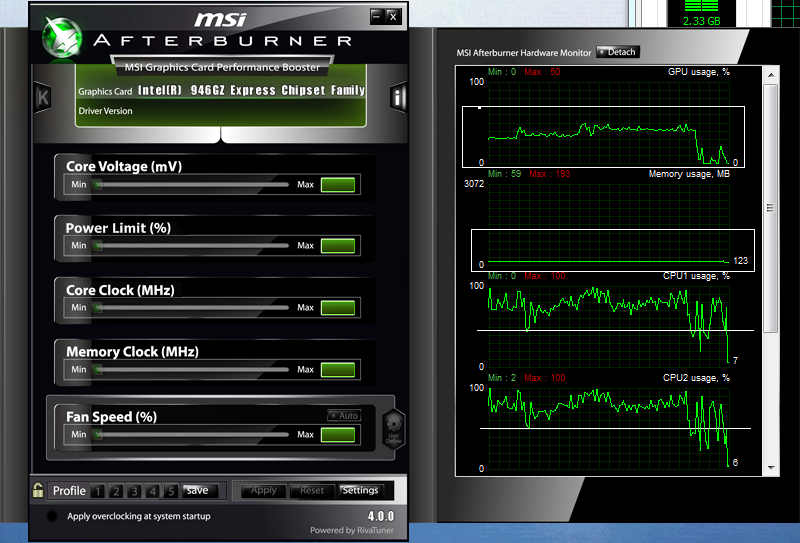Viewport: 800px width, 543px height.
Task: Select profile slot 3
Action: [x=134, y=491]
